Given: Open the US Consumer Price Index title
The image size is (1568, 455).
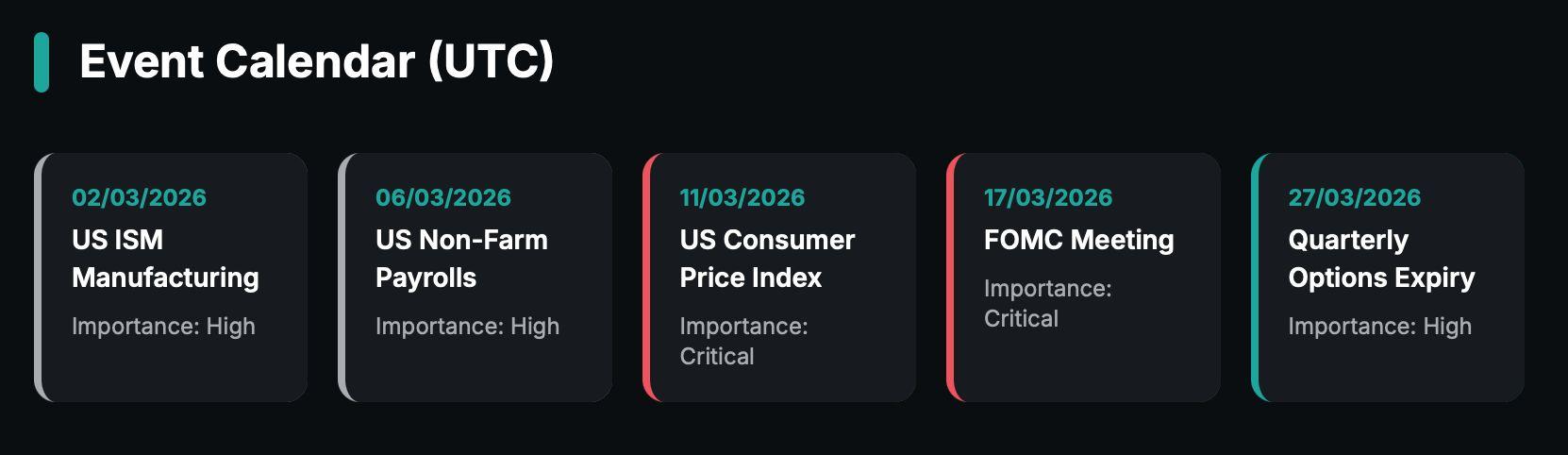Looking at the screenshot, I should (x=767, y=259).
